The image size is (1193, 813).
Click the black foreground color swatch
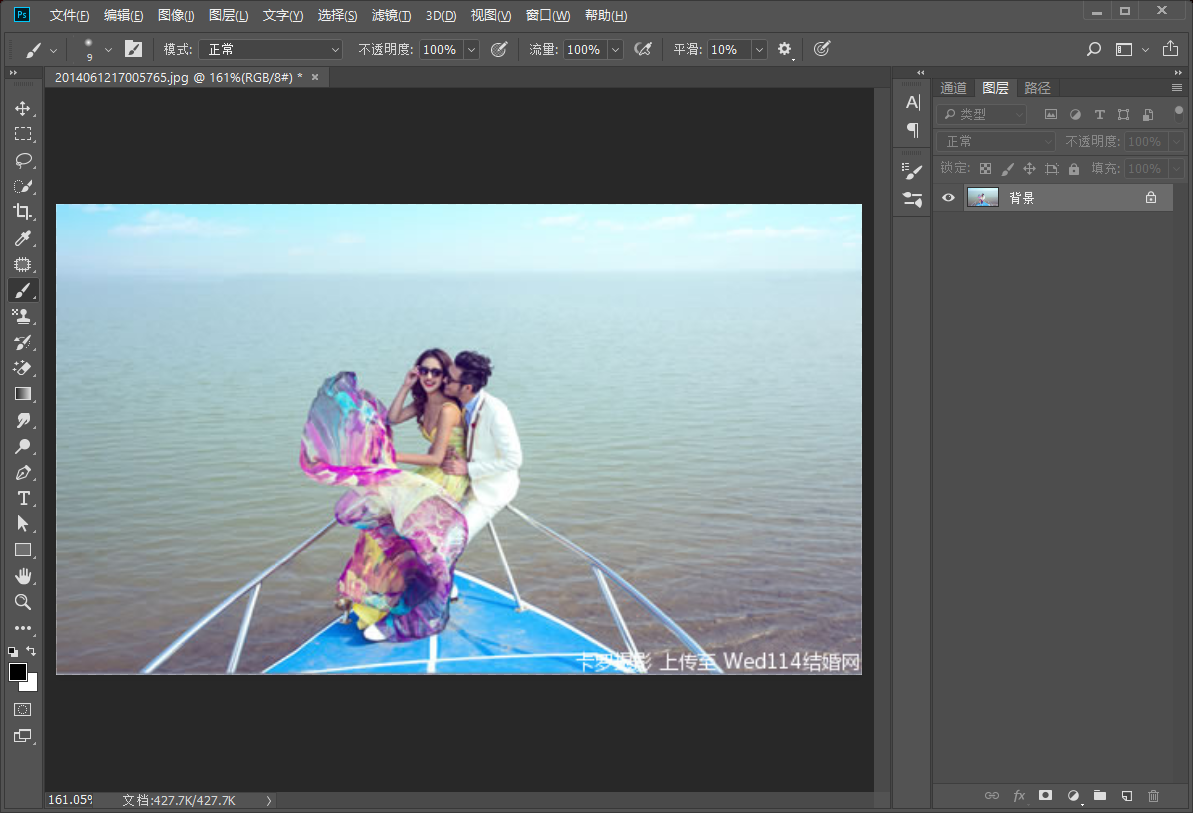[x=18, y=672]
